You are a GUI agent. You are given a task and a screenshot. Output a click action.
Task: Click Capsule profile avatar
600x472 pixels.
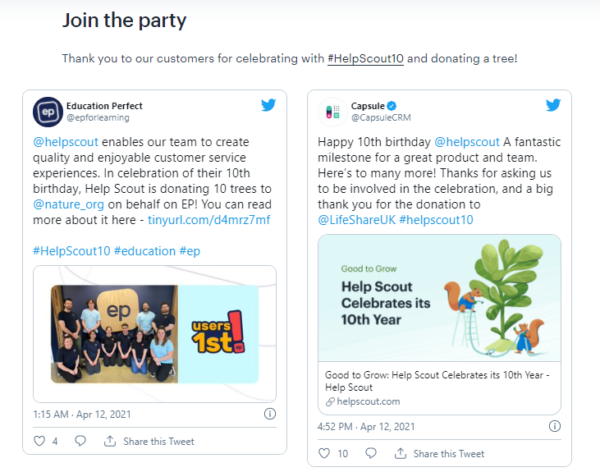[x=333, y=112]
